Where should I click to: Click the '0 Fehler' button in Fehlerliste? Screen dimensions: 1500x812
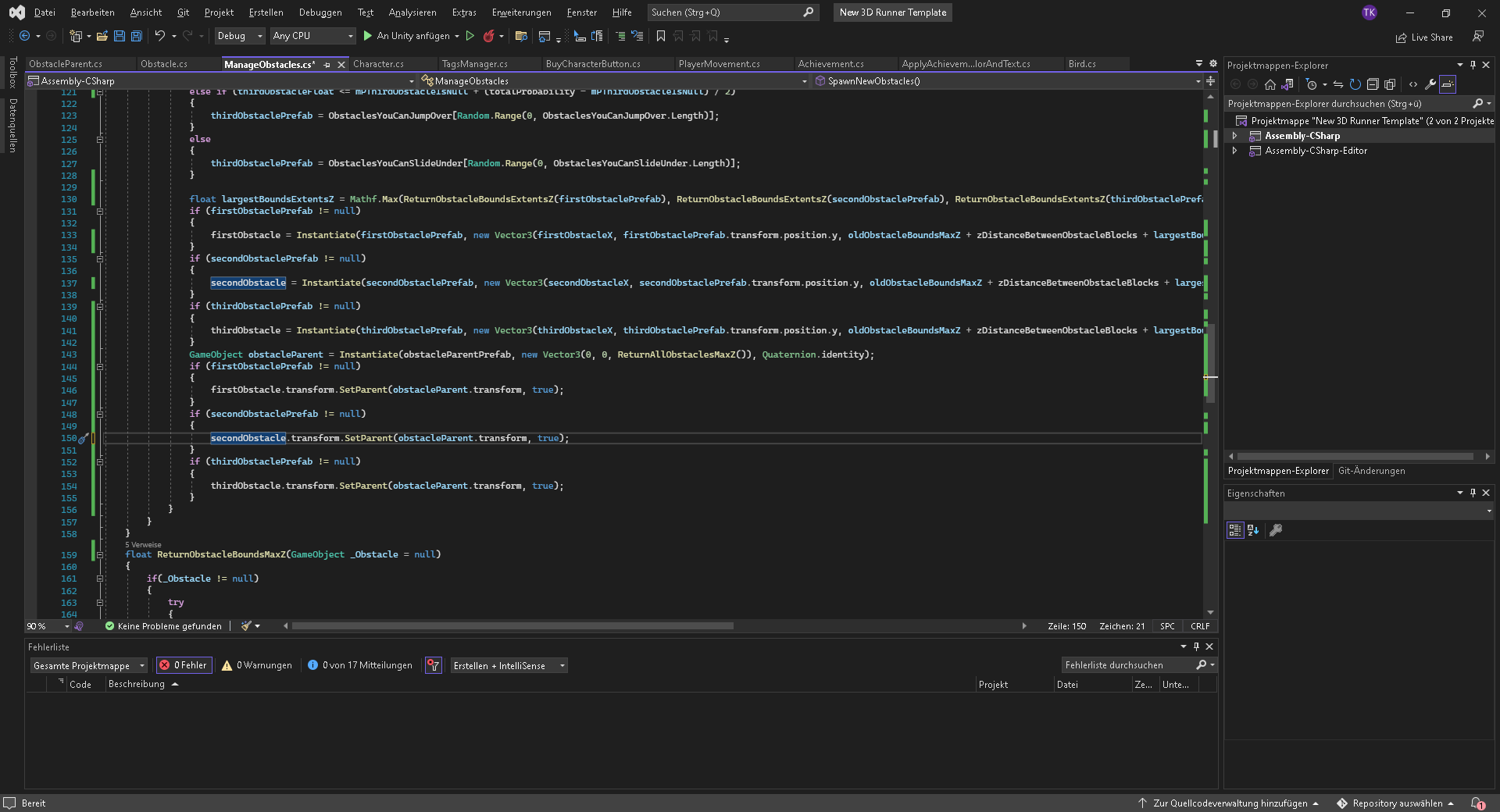click(x=184, y=665)
